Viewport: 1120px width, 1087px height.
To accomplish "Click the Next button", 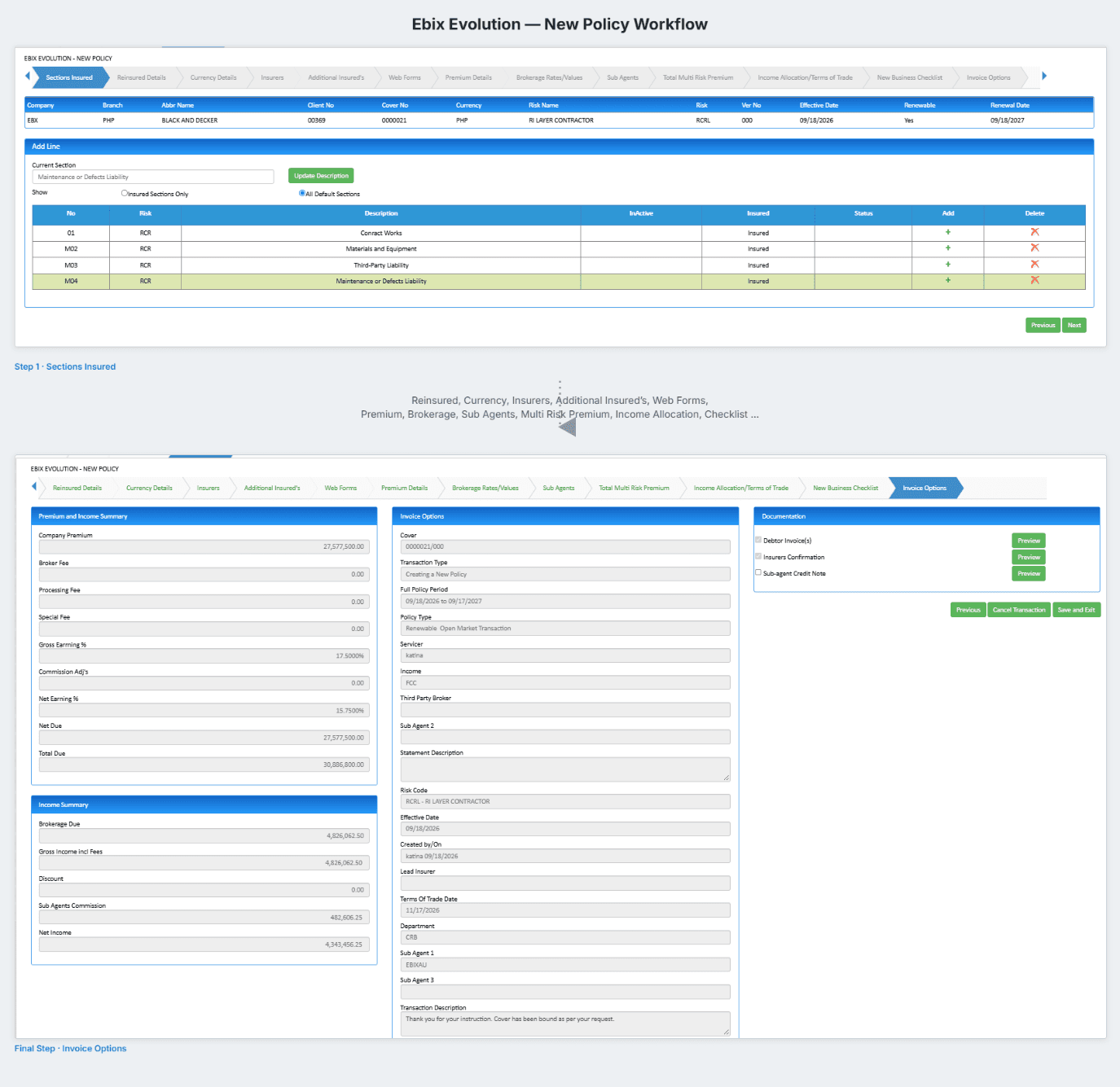I will click(1074, 325).
